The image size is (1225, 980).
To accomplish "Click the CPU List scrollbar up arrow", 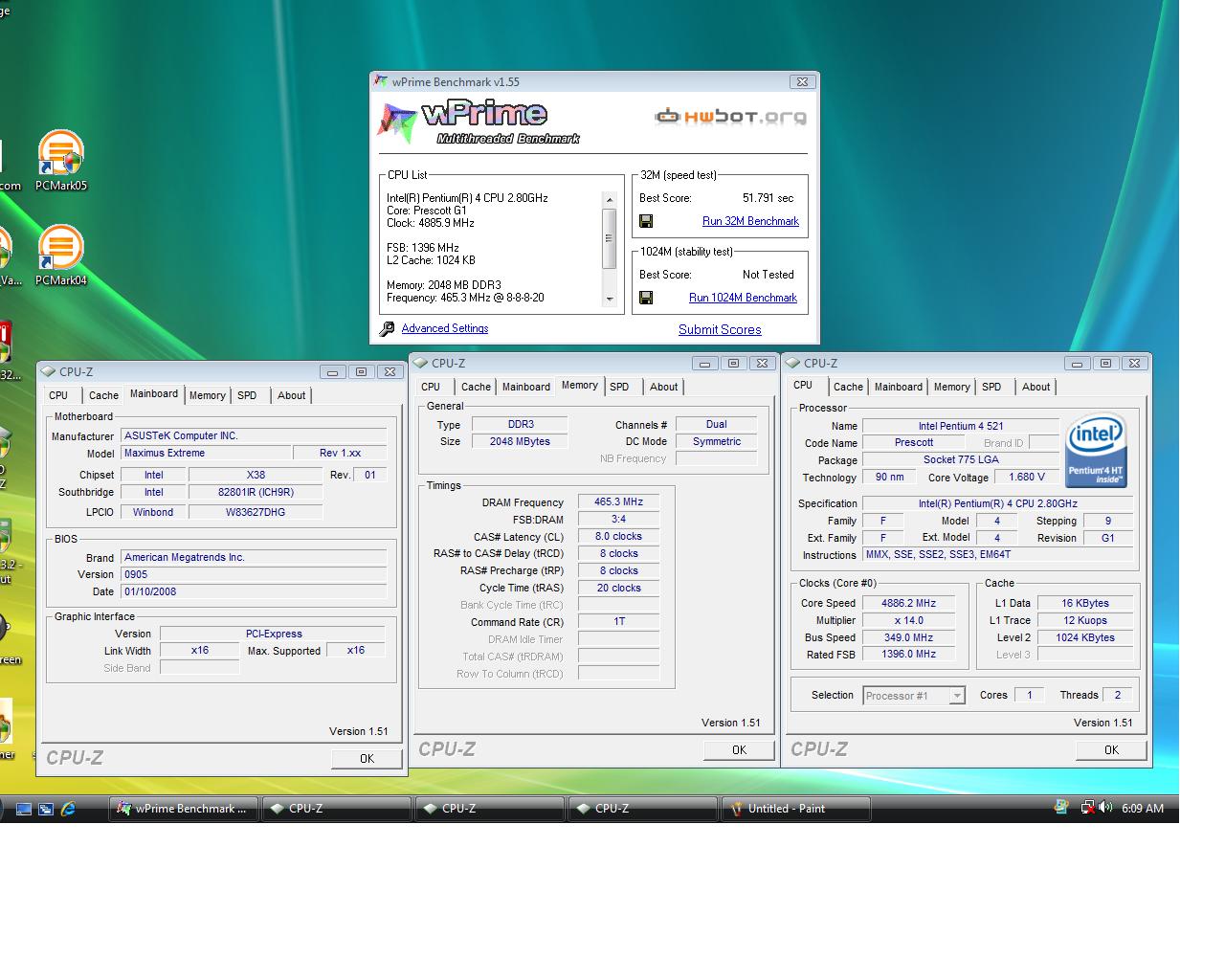I will pos(610,199).
